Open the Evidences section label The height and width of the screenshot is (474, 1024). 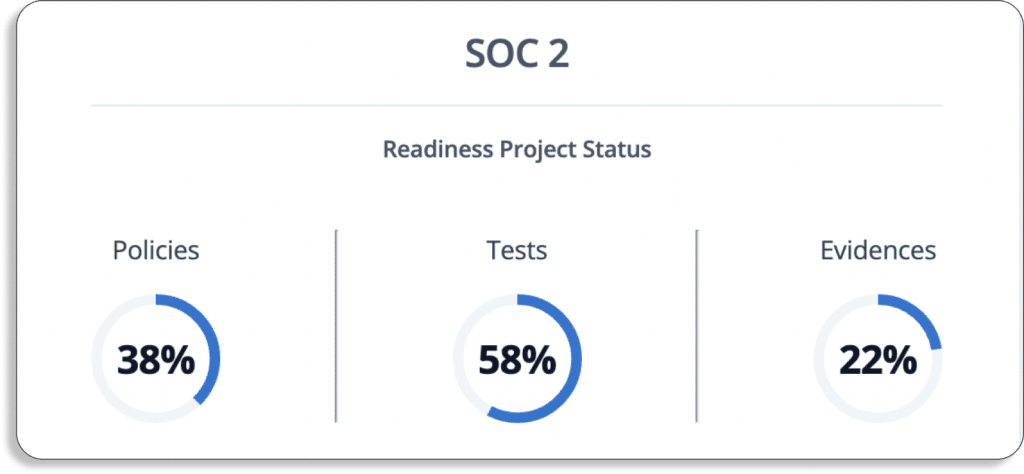[x=878, y=251]
